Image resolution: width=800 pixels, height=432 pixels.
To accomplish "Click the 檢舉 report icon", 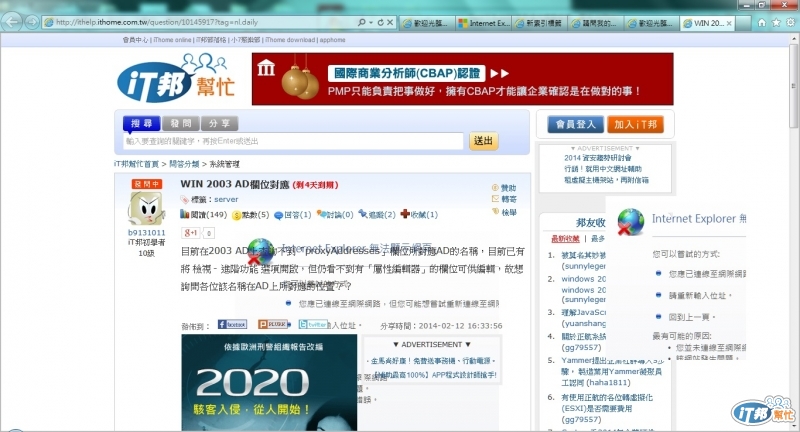I will (495, 211).
